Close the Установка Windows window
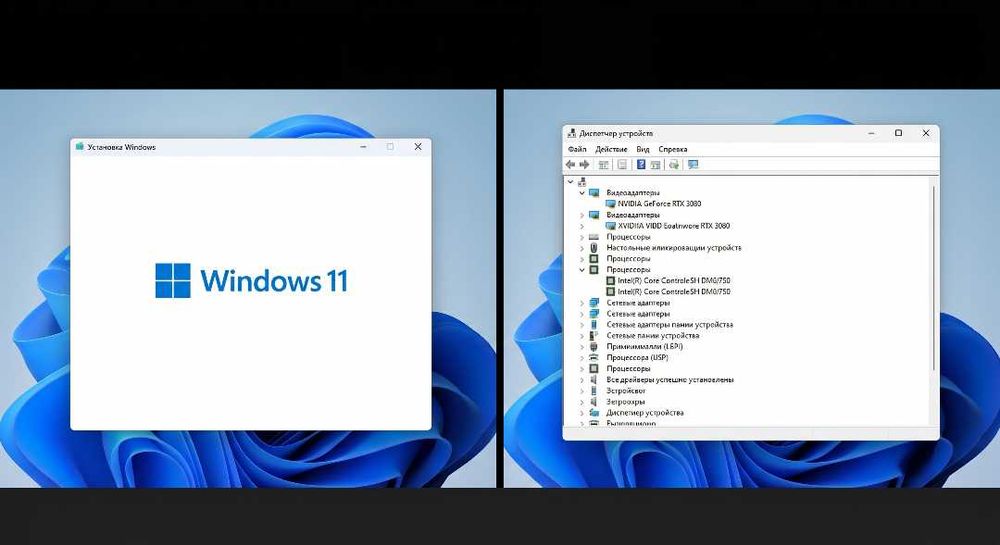Image resolution: width=1000 pixels, height=545 pixels. [418, 147]
